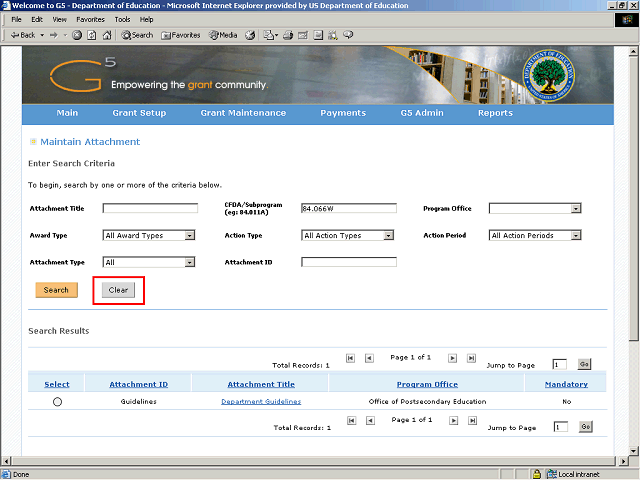Sort by Attachment Title column header
This screenshot has height=480, width=640.
click(261, 384)
